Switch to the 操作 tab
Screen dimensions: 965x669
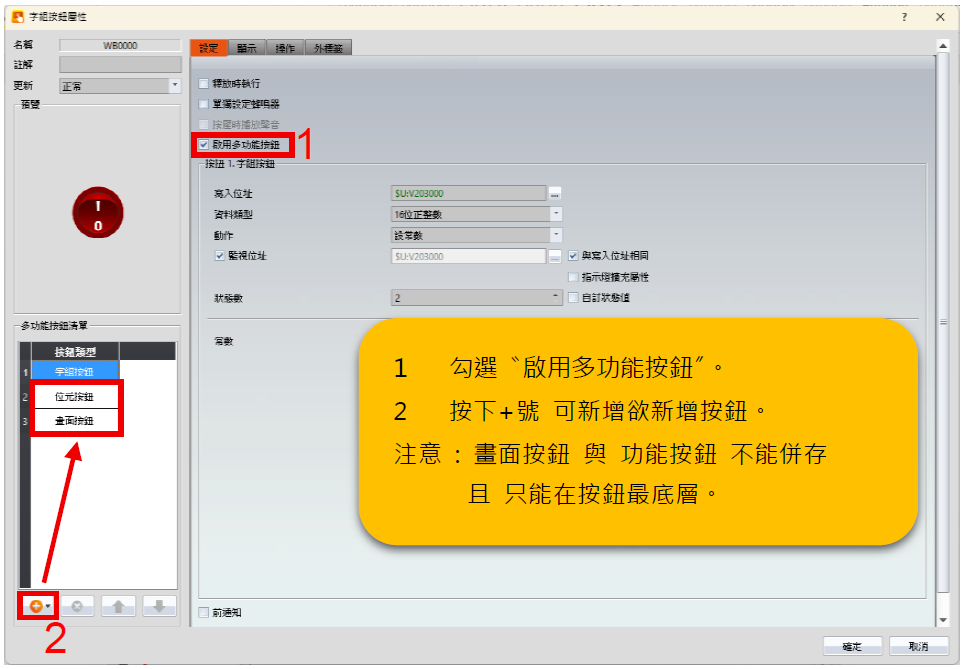click(x=285, y=48)
